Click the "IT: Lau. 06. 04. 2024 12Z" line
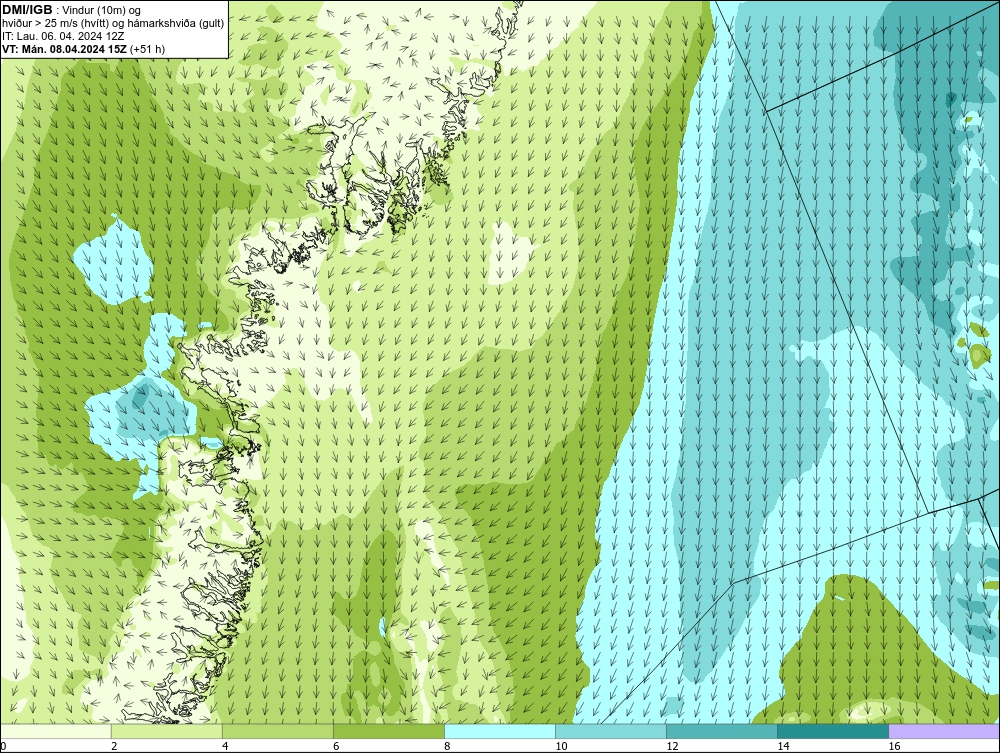Image resolution: width=1000 pixels, height=753 pixels. 63,36
